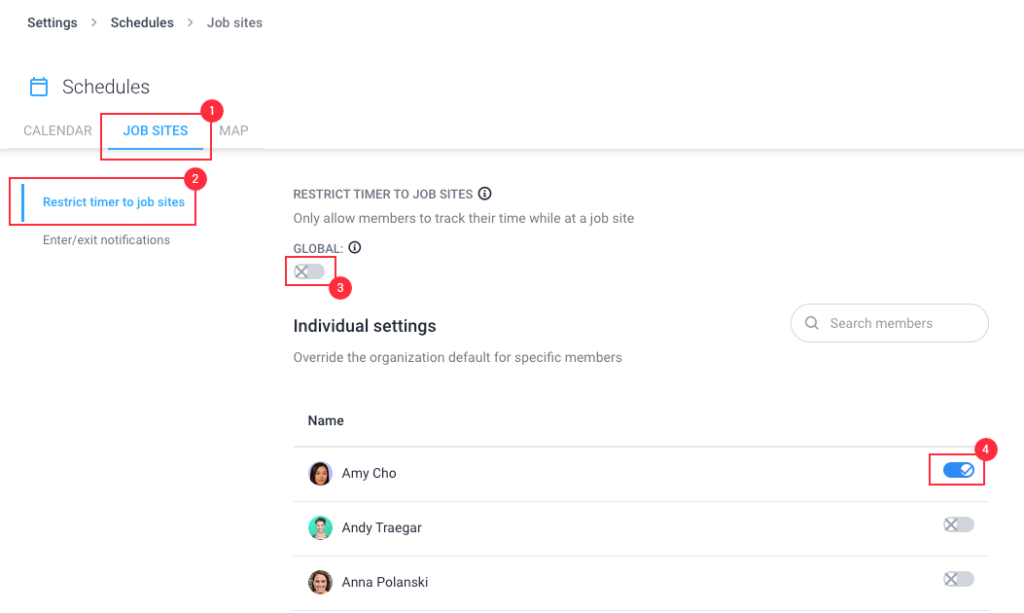This screenshot has height=613, width=1024.
Task: Click info icon next to Global label
Action: (354, 248)
